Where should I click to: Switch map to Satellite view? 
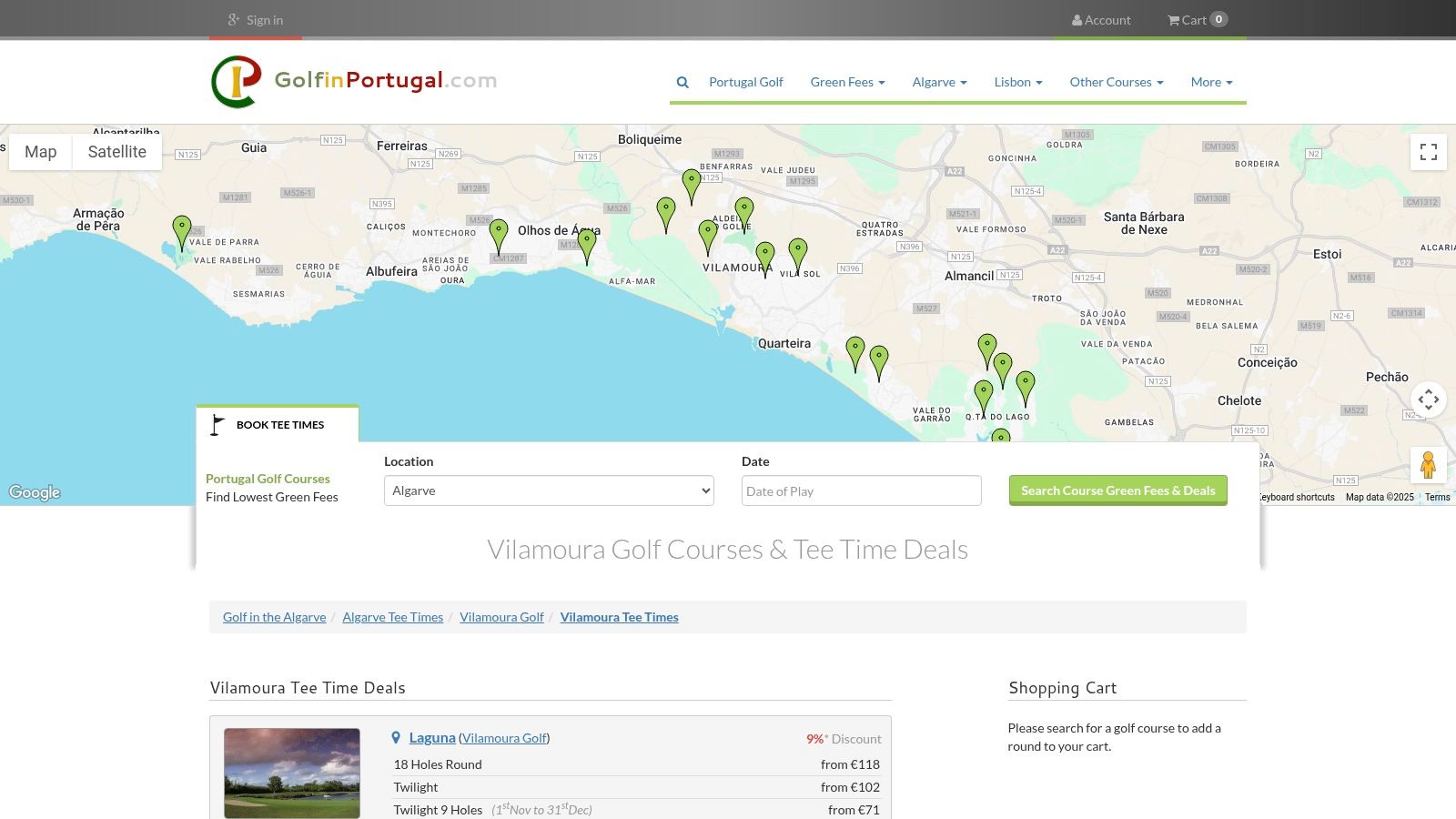tap(116, 152)
